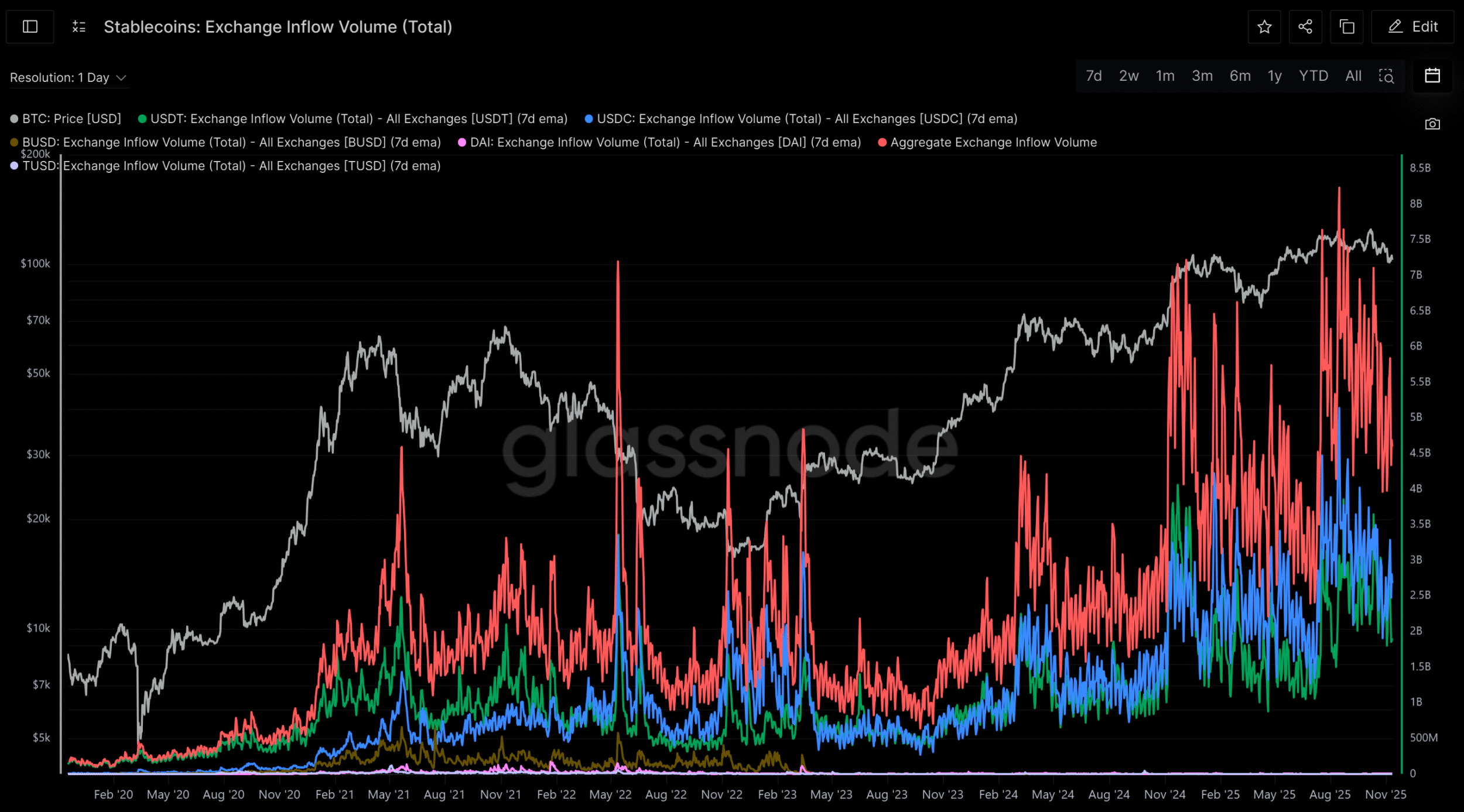Click the share chart icon
The height and width of the screenshot is (812, 1464).
pyautogui.click(x=1305, y=27)
